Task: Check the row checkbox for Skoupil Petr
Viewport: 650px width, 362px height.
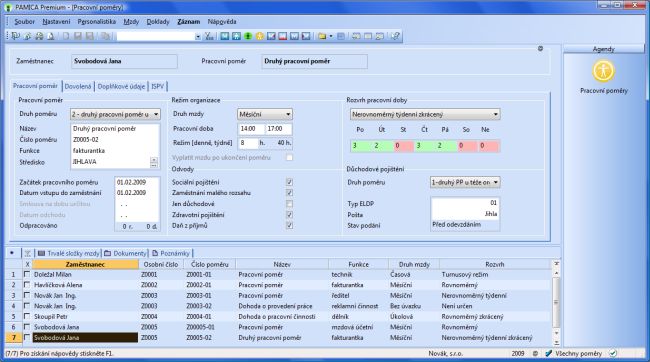Action: [27, 316]
